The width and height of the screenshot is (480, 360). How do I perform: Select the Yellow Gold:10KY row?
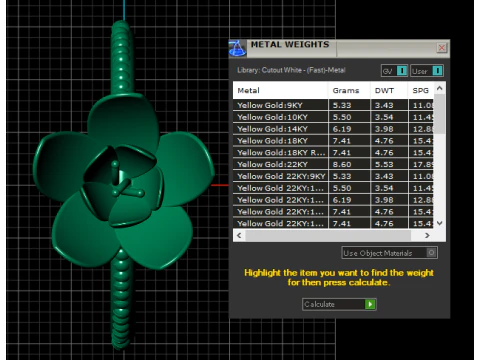pos(333,117)
